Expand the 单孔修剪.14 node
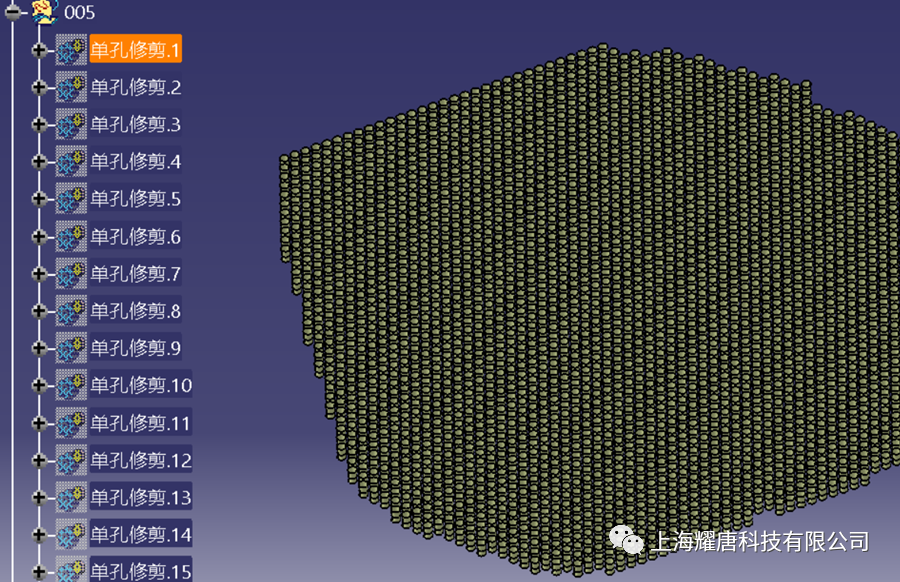 [39, 534]
